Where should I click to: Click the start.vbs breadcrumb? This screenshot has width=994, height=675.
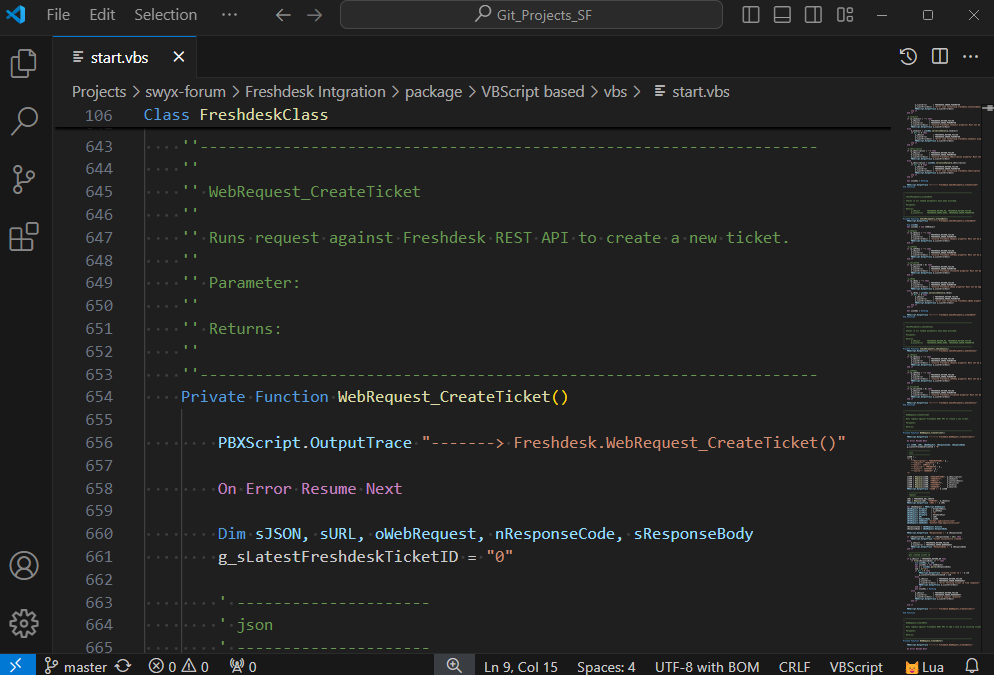692,92
